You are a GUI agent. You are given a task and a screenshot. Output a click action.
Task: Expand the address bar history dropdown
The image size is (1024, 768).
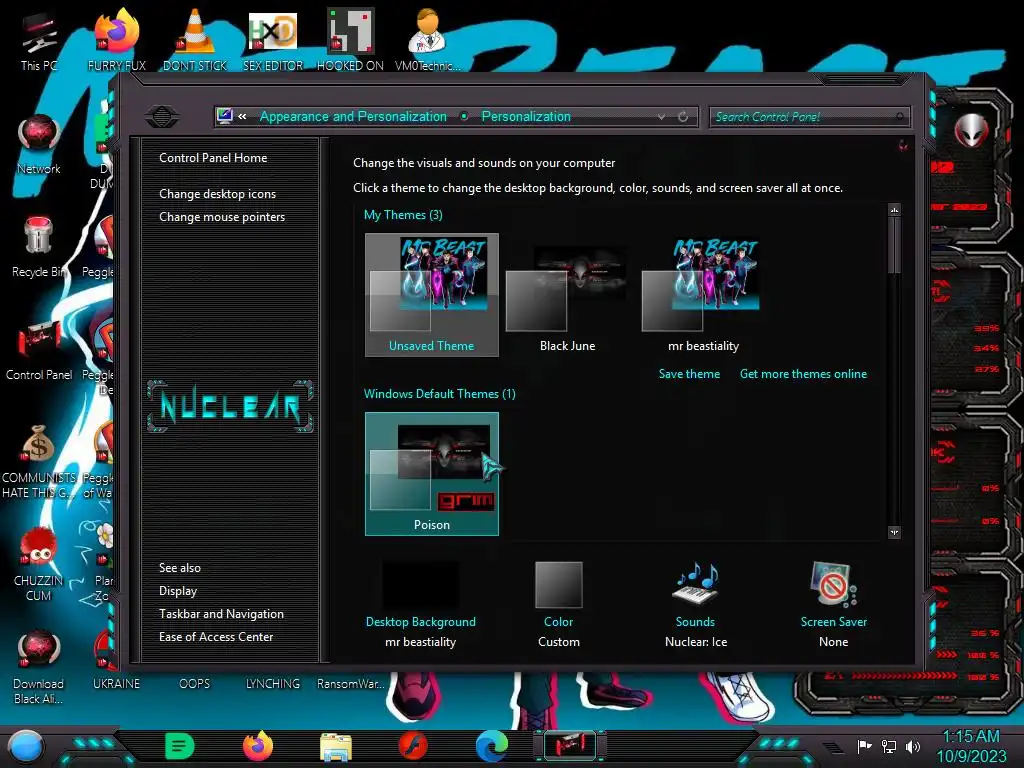[662, 117]
